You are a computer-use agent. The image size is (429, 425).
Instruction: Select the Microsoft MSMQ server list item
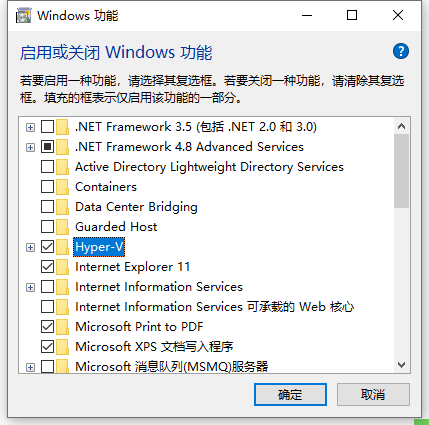(x=172, y=367)
